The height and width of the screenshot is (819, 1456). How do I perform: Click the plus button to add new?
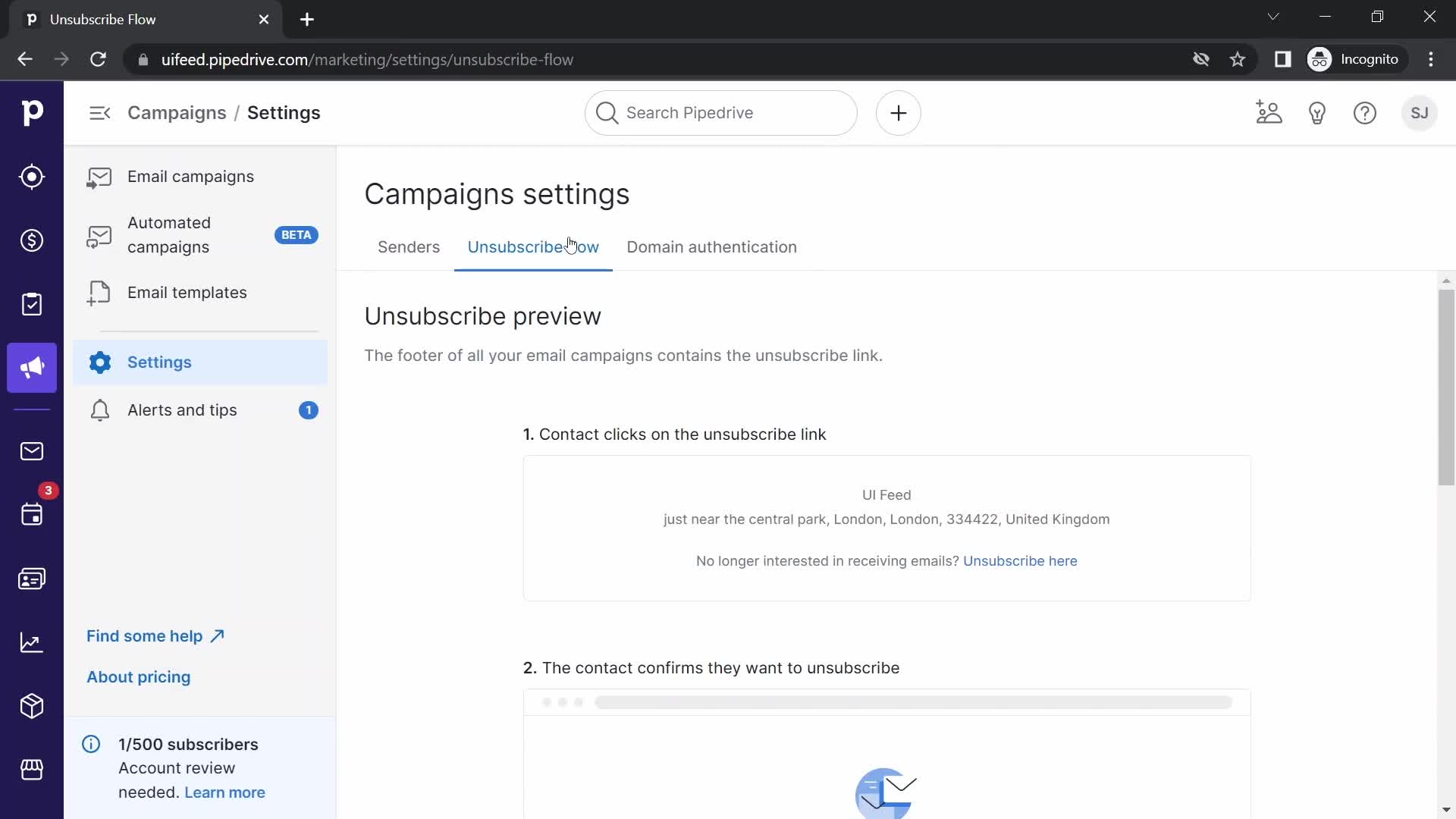click(x=898, y=113)
